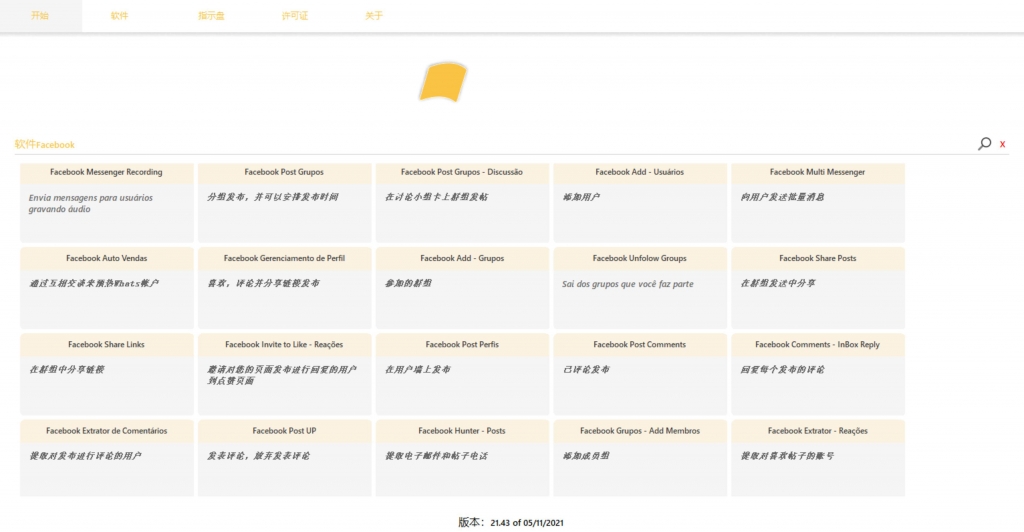Open Facebook Post Perfis card
The height and width of the screenshot is (532, 1024).
point(462,374)
